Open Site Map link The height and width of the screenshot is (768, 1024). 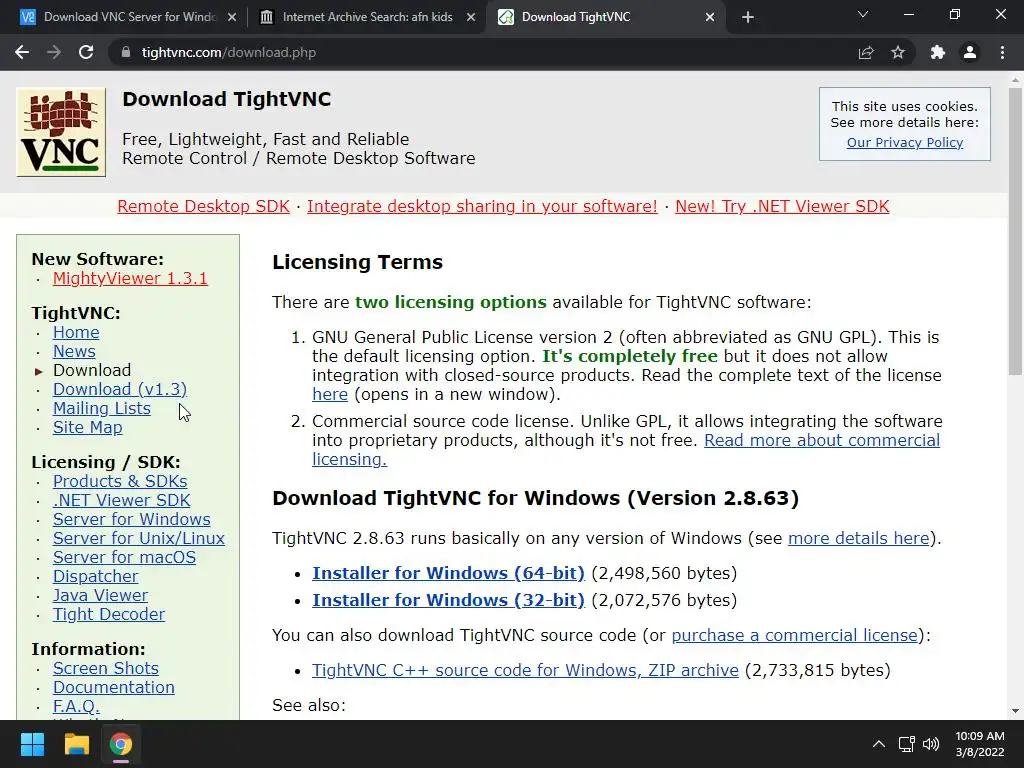pyautogui.click(x=88, y=427)
